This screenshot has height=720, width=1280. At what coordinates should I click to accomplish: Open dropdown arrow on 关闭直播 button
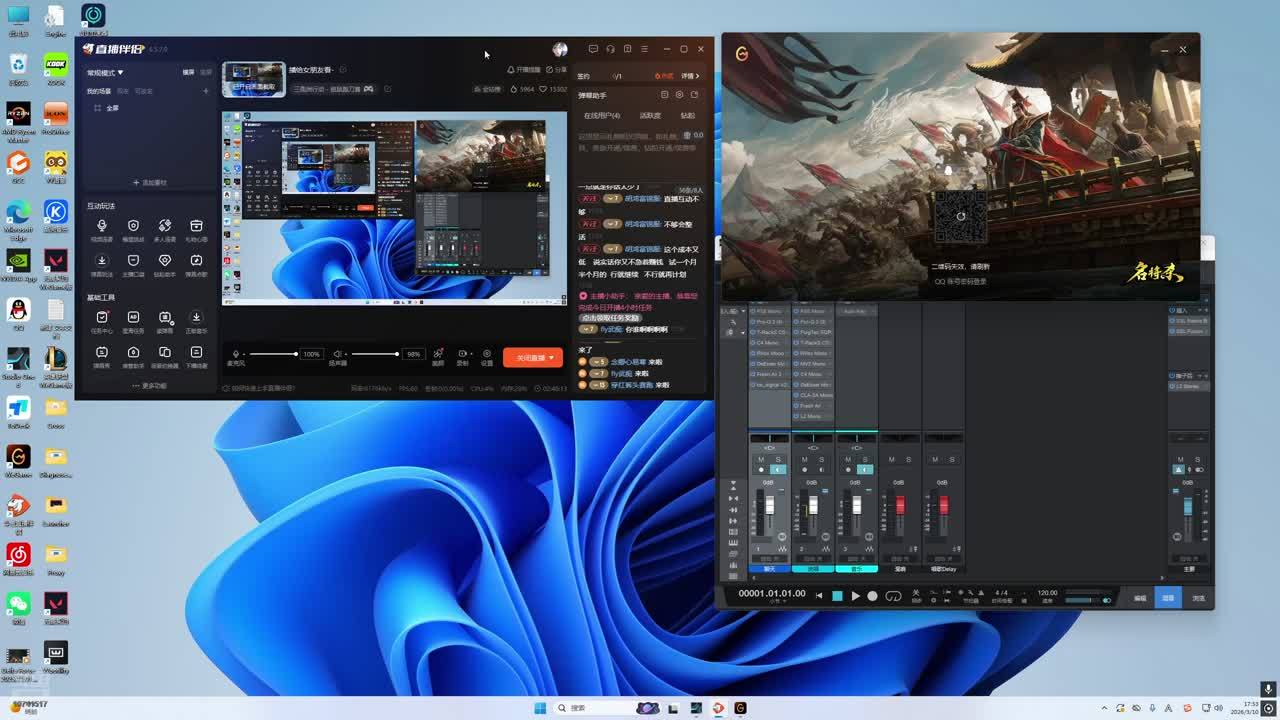pos(551,358)
